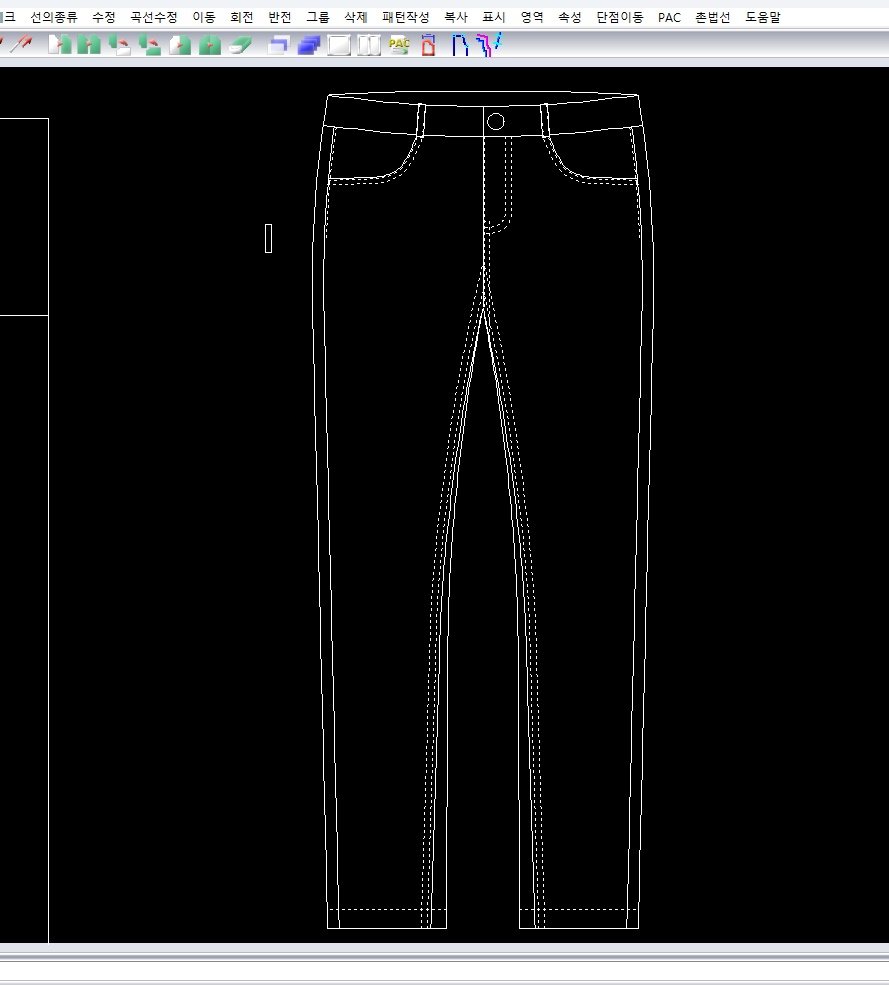
Task: Open the 속성 menu
Action: pos(570,17)
